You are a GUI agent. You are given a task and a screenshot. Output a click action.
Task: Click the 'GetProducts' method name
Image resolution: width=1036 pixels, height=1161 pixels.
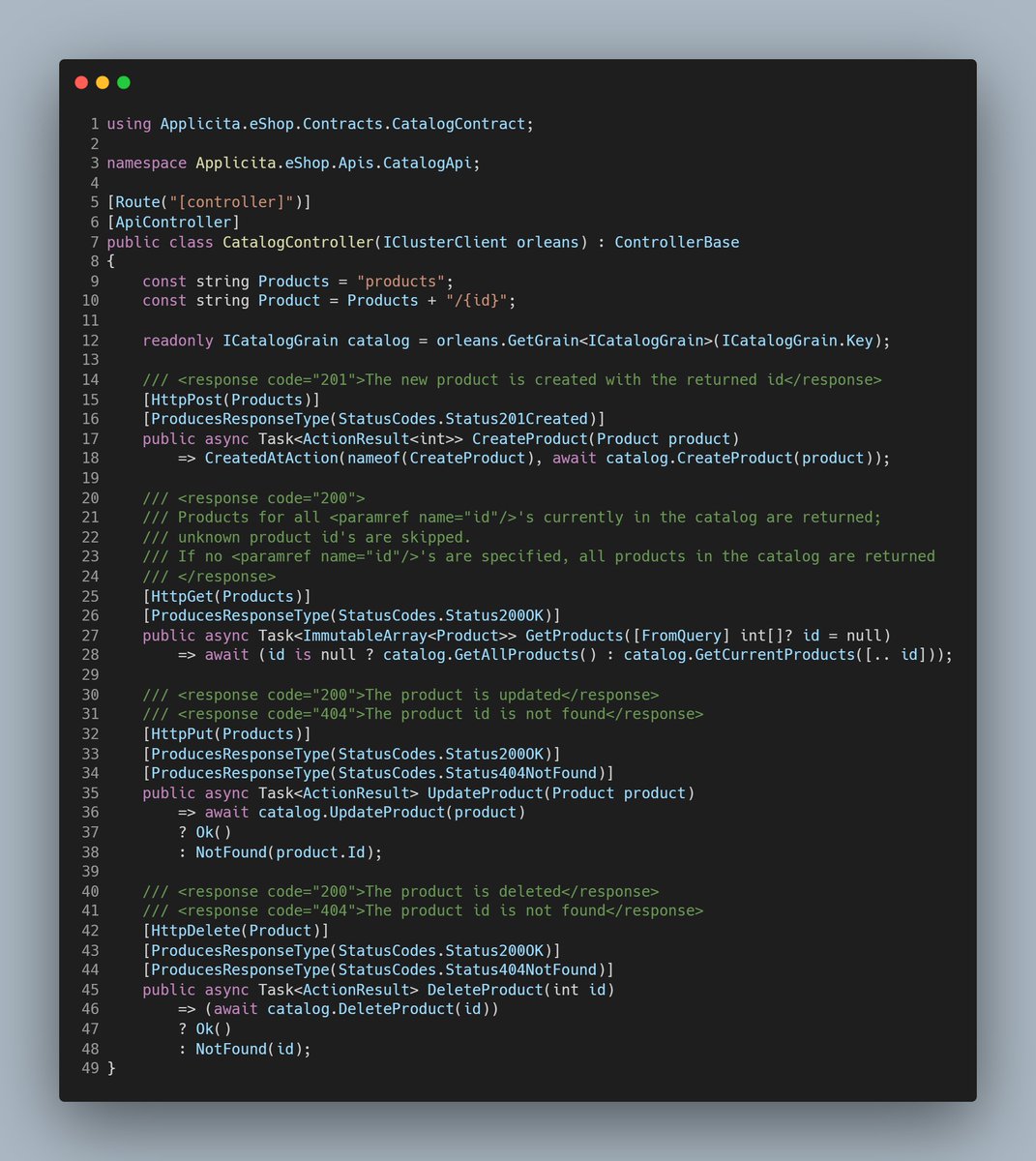(x=575, y=636)
